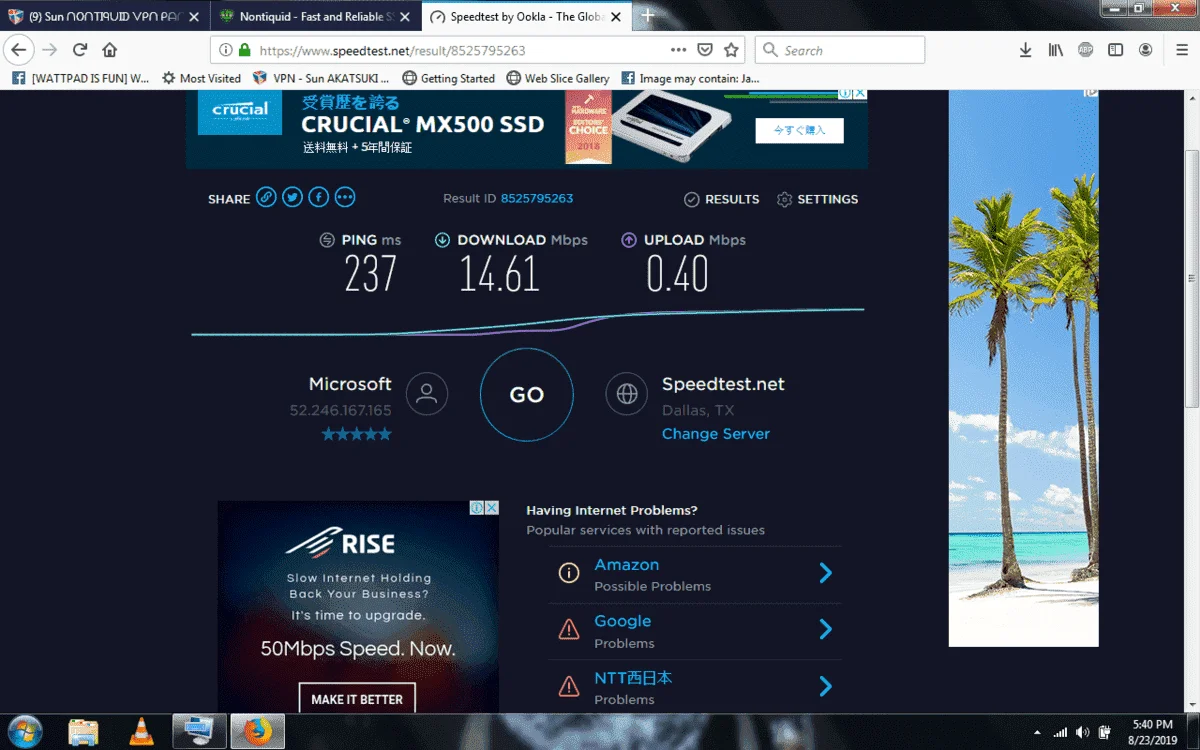Switch to Nontiquid - Fast and Reliable tab
Screen dimensions: 1200x750
(315, 16)
